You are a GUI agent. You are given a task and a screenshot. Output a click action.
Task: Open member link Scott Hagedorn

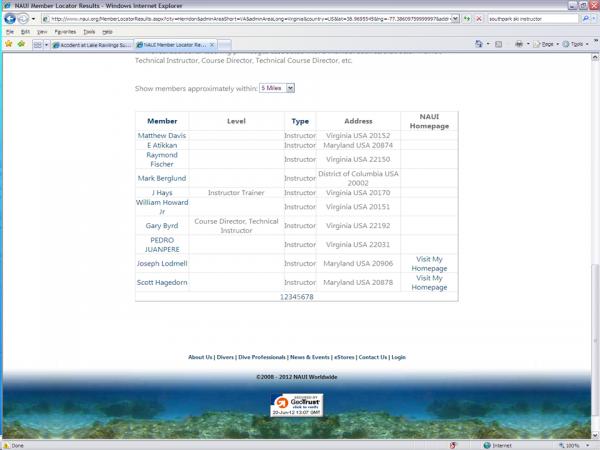[x=162, y=282]
